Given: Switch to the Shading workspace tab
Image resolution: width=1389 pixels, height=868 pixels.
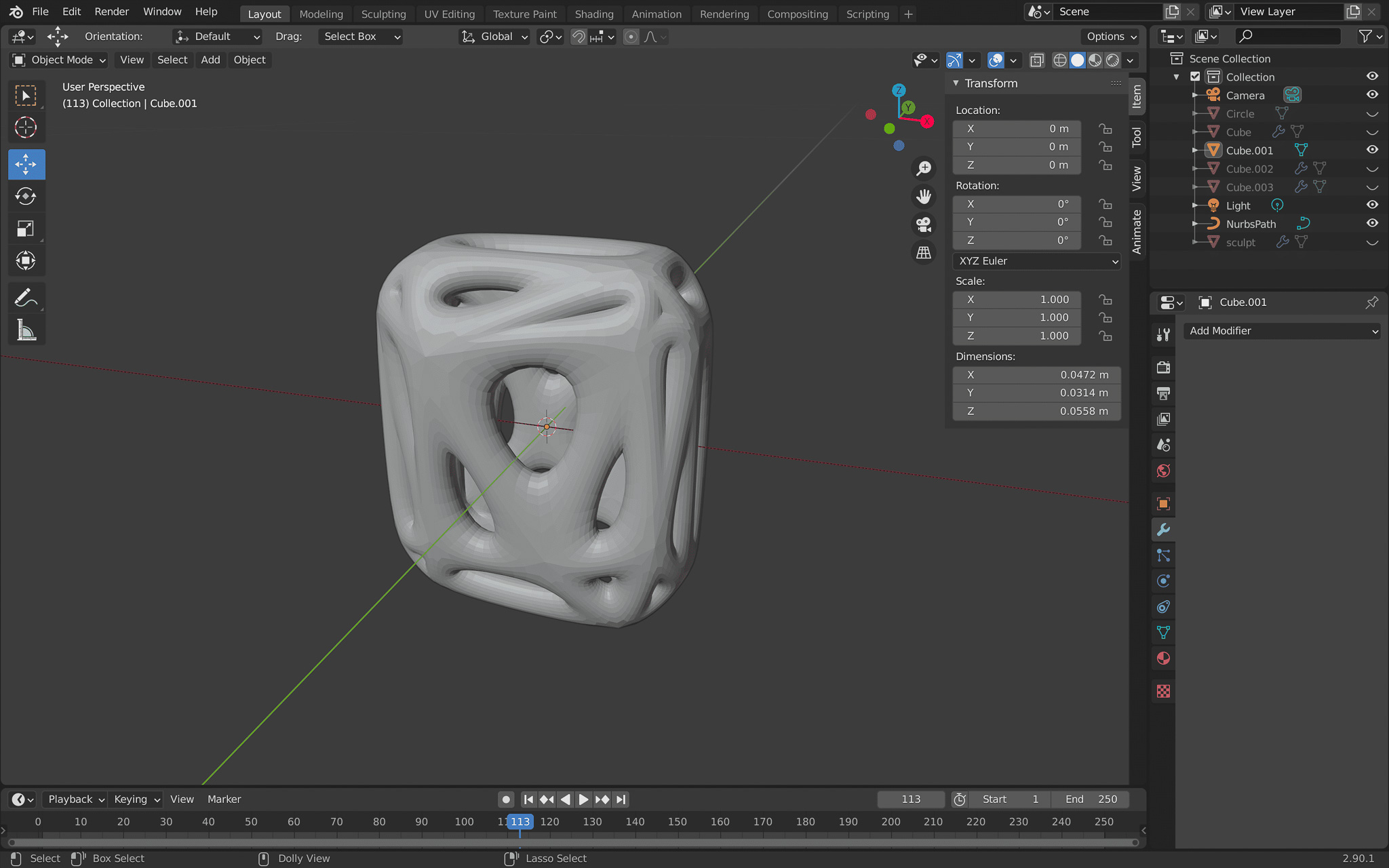Looking at the screenshot, I should pos(593,14).
